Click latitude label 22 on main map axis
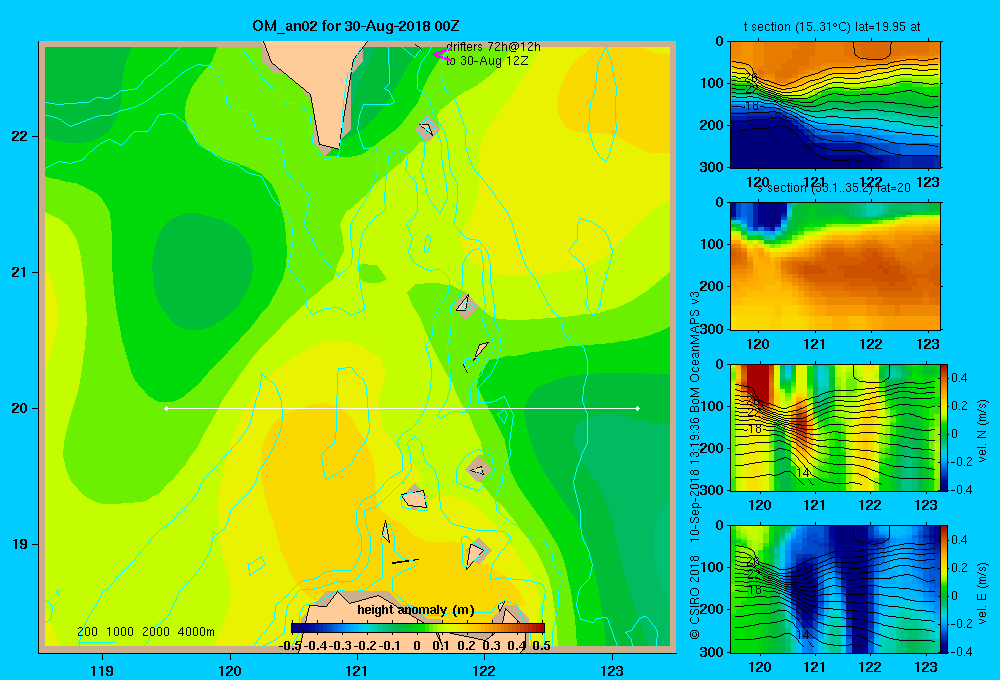 20,136
